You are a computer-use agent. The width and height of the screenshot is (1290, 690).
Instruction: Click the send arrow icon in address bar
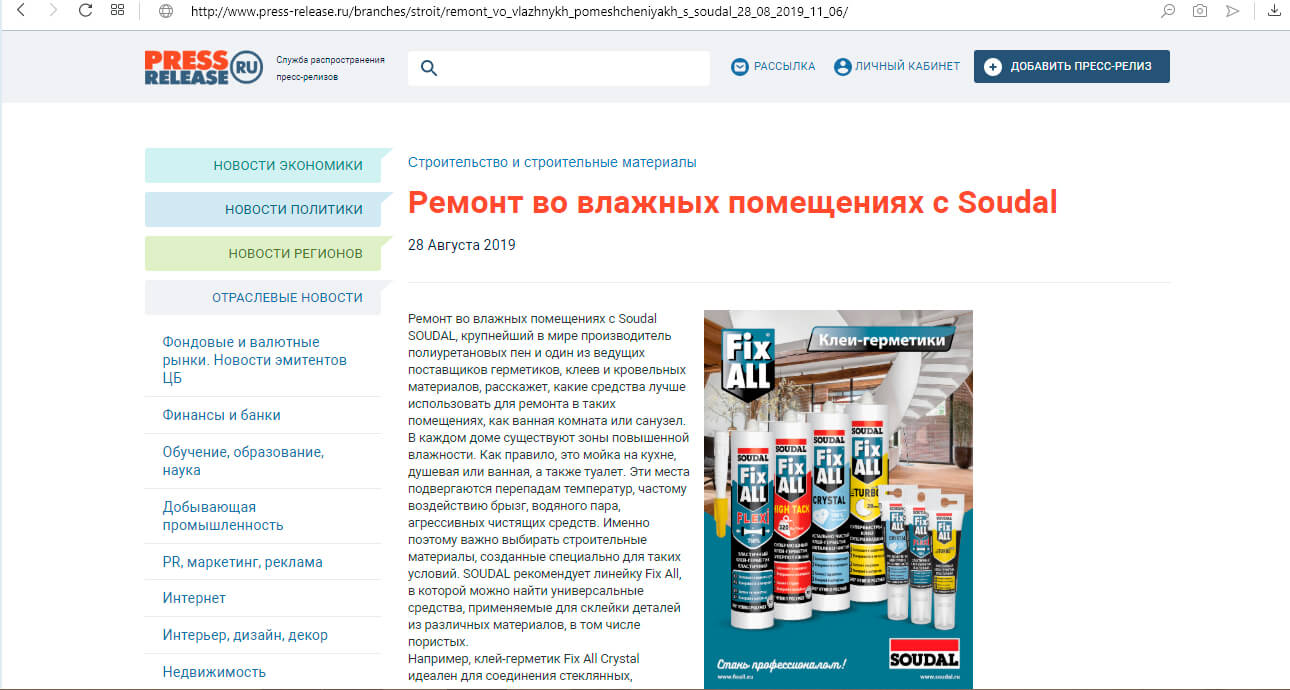pyautogui.click(x=1233, y=11)
